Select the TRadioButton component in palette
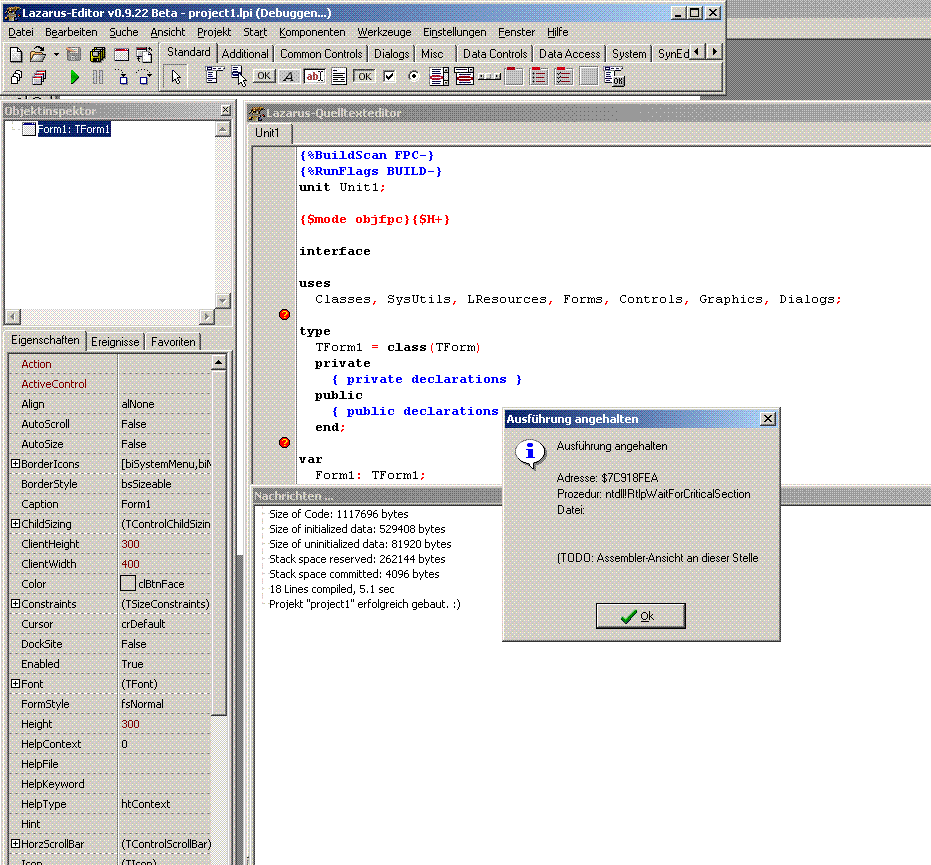Screen dimensions: 931x865 click(414, 76)
